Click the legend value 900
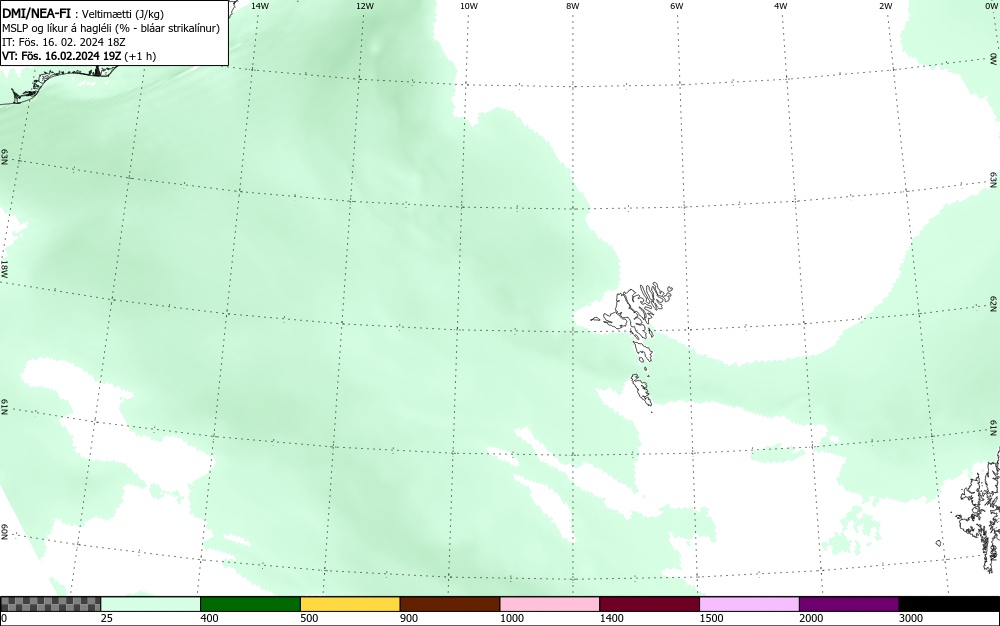 click(x=409, y=618)
